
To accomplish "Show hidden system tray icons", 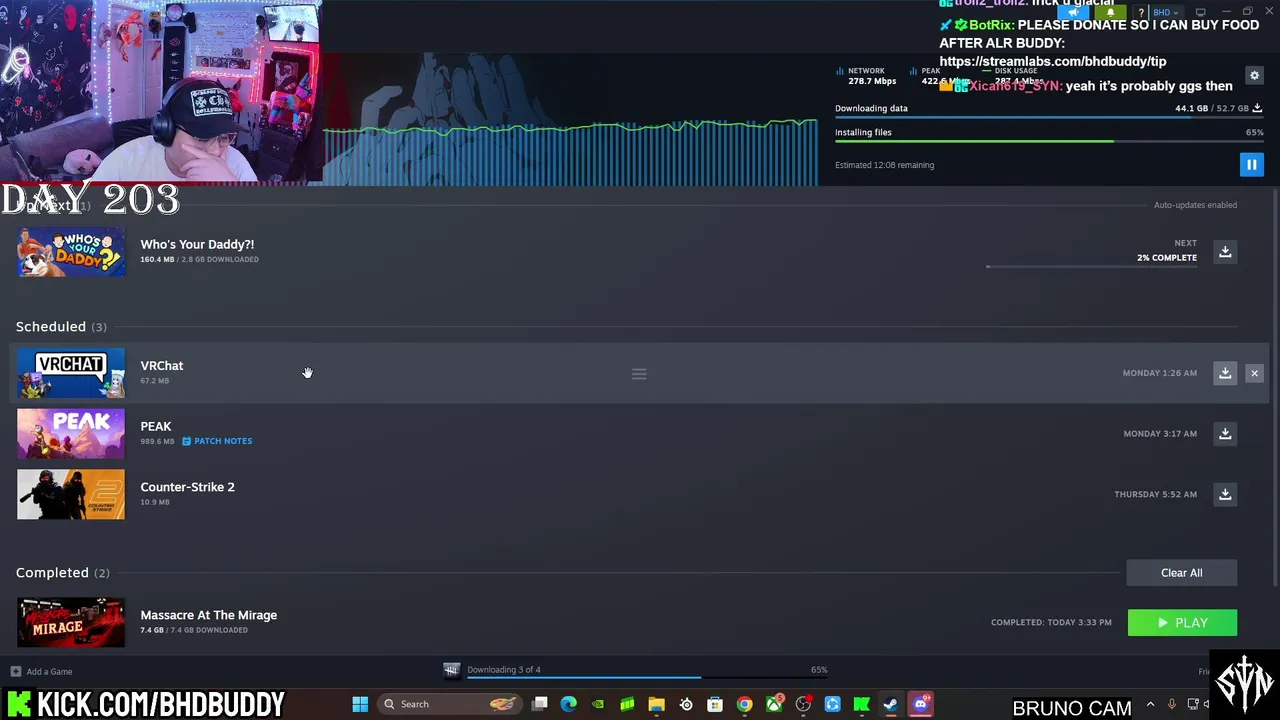I will point(1150,705).
